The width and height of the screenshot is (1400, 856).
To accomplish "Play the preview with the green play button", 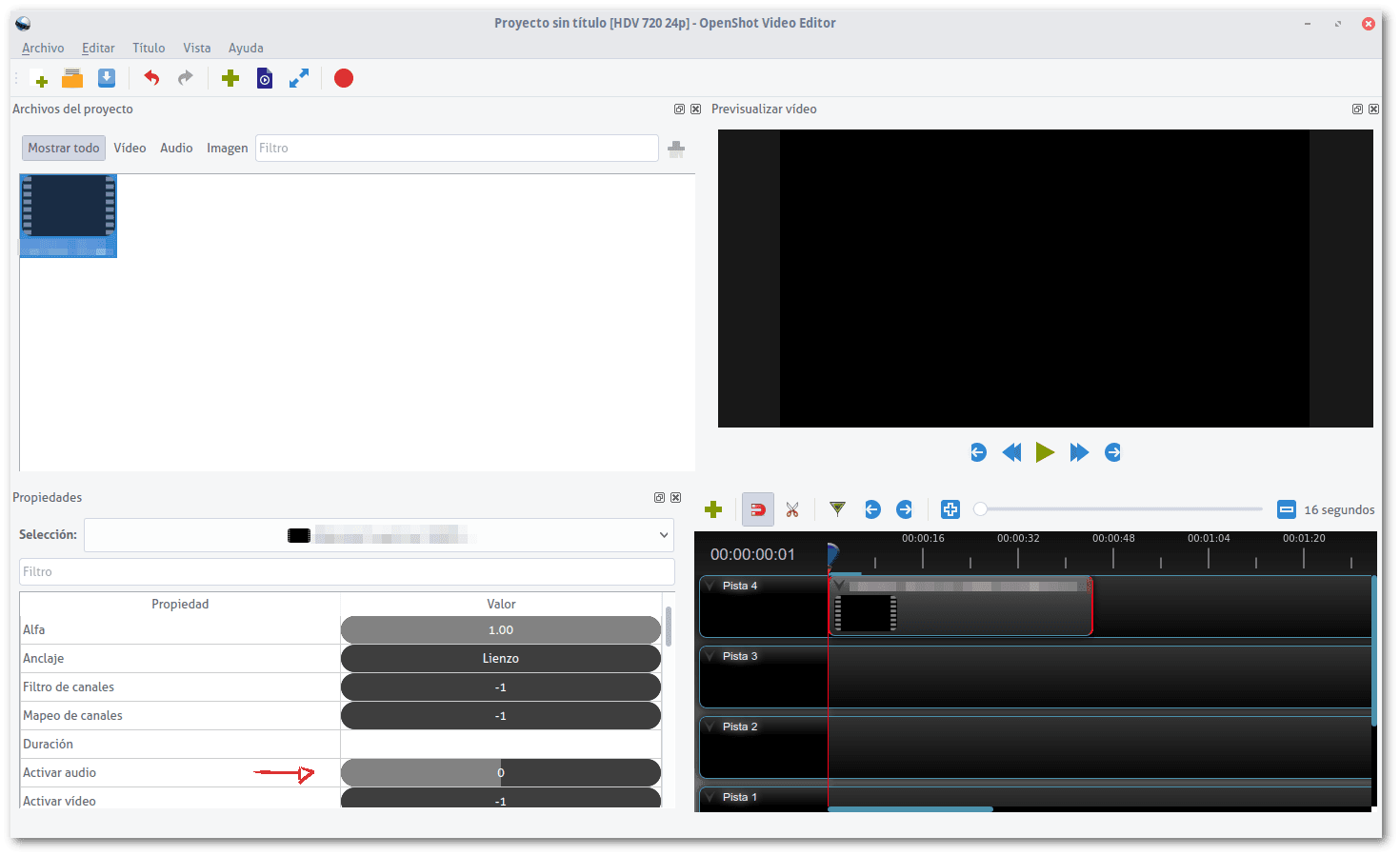I will (1045, 452).
